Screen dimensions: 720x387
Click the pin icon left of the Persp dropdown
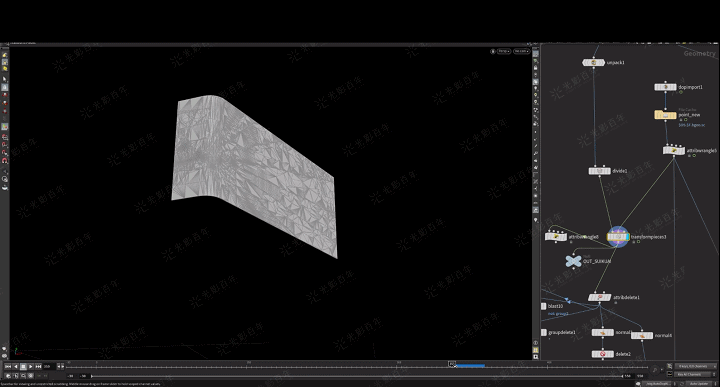point(493,51)
